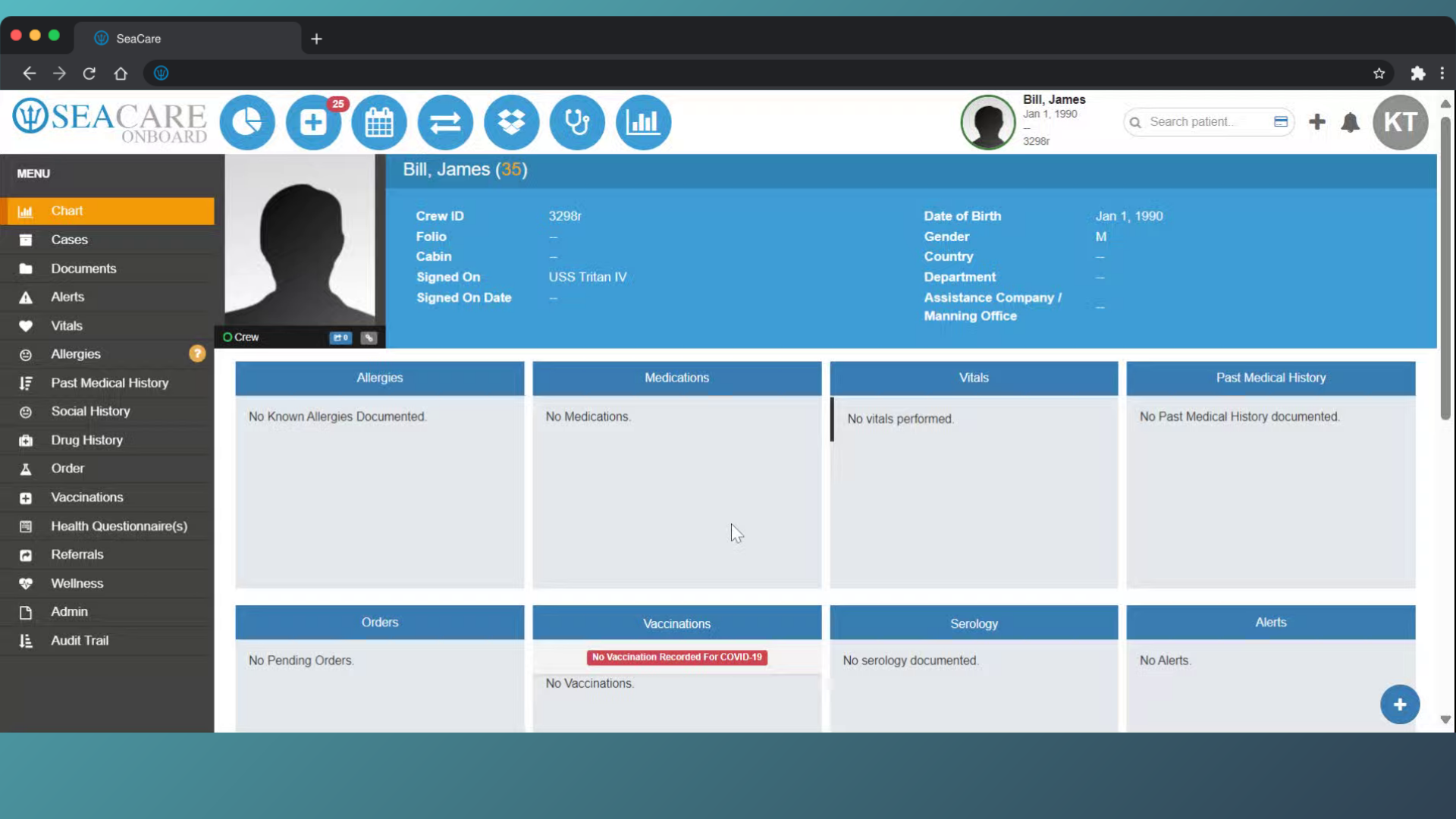Open the dashboard pie chart icon
This screenshot has width=1456, height=819.
point(247,122)
